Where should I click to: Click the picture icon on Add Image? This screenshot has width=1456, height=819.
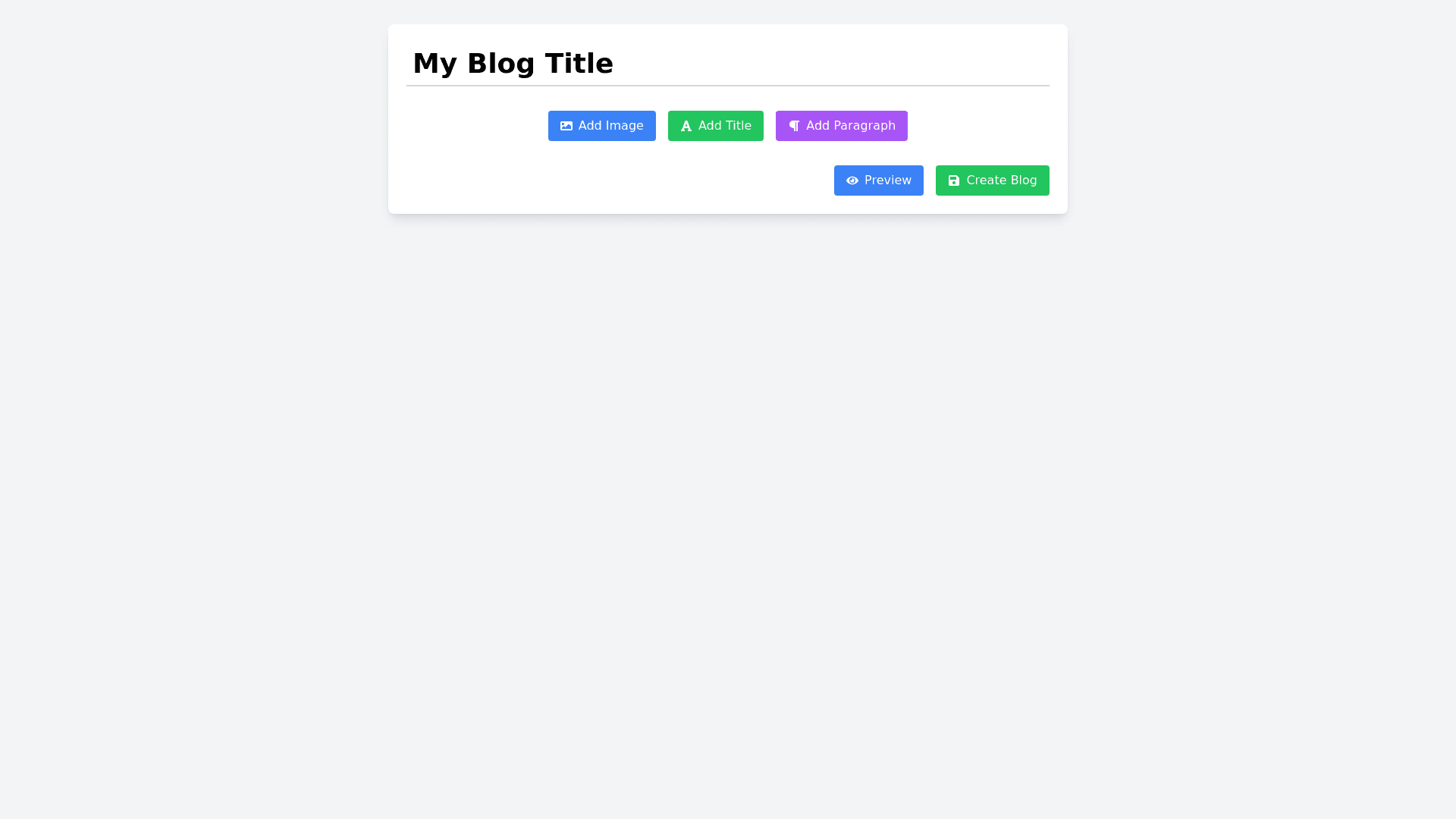pyautogui.click(x=566, y=126)
